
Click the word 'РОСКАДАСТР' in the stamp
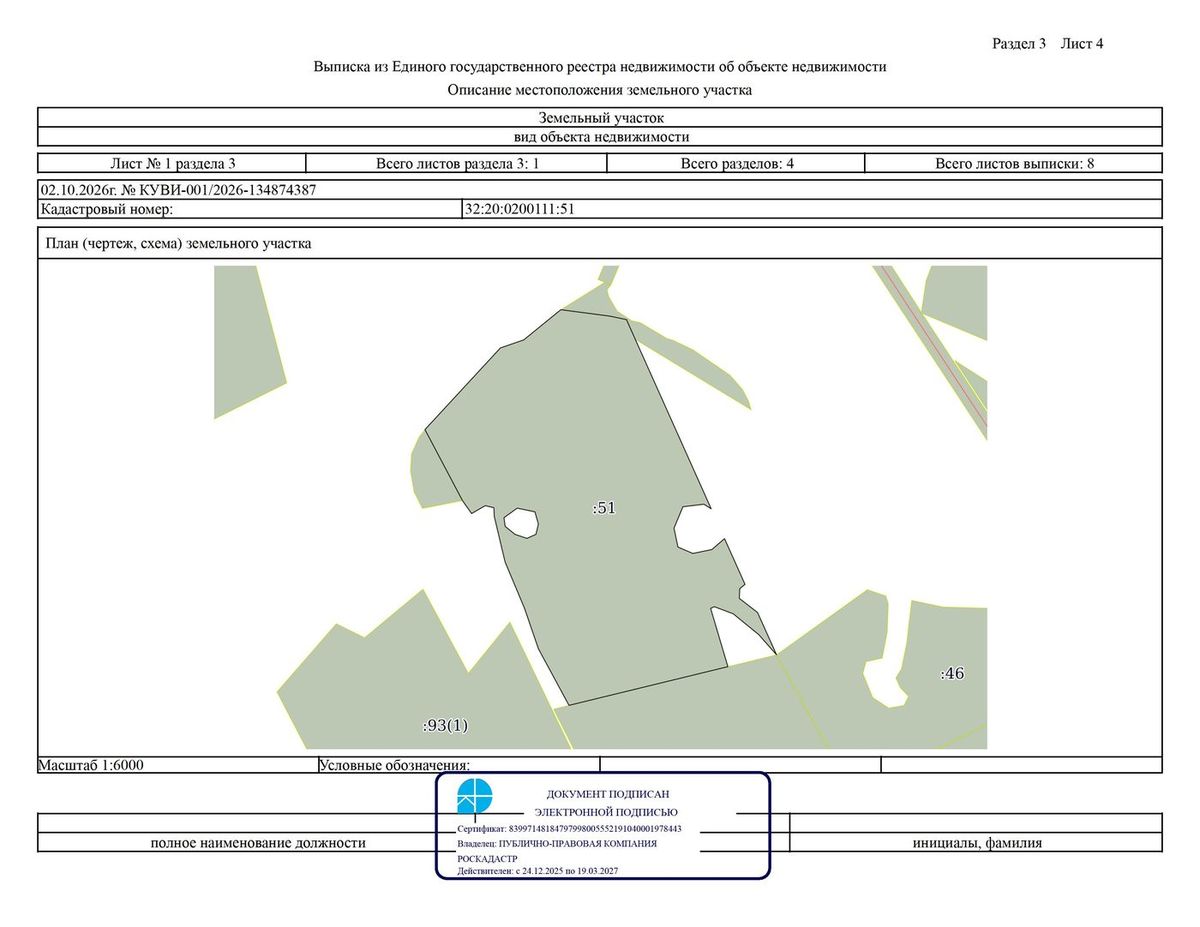487,859
